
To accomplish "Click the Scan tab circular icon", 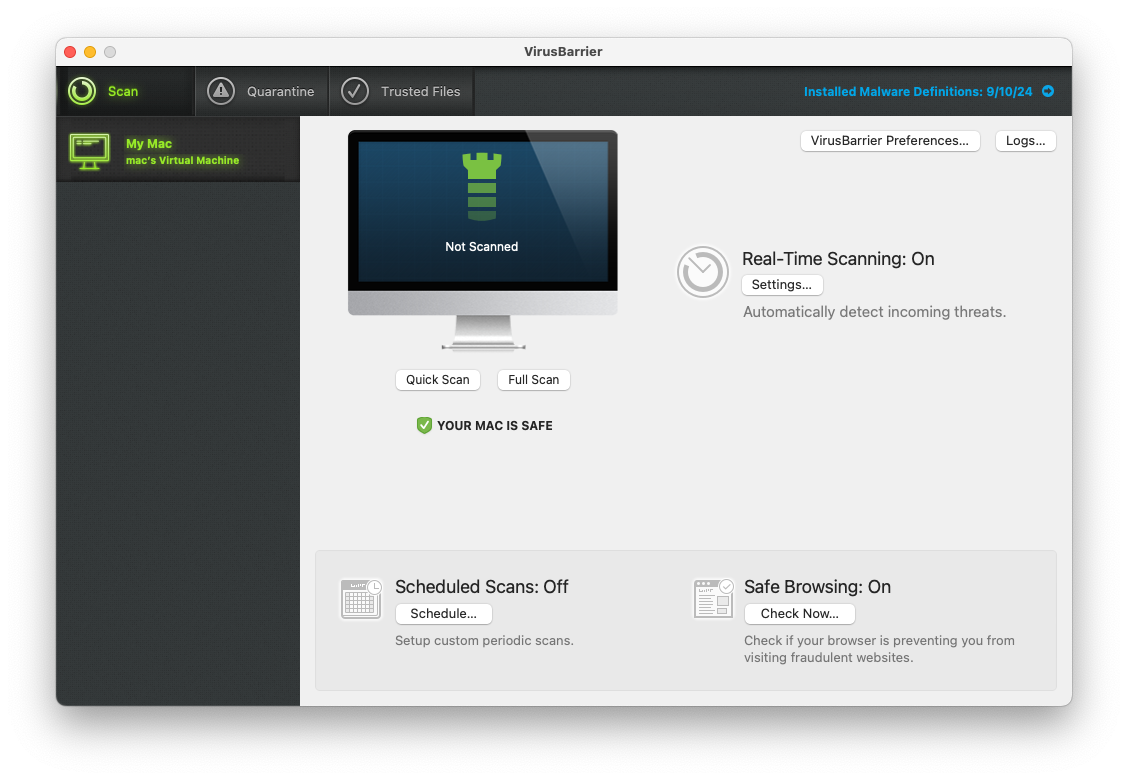I will (x=82, y=91).
